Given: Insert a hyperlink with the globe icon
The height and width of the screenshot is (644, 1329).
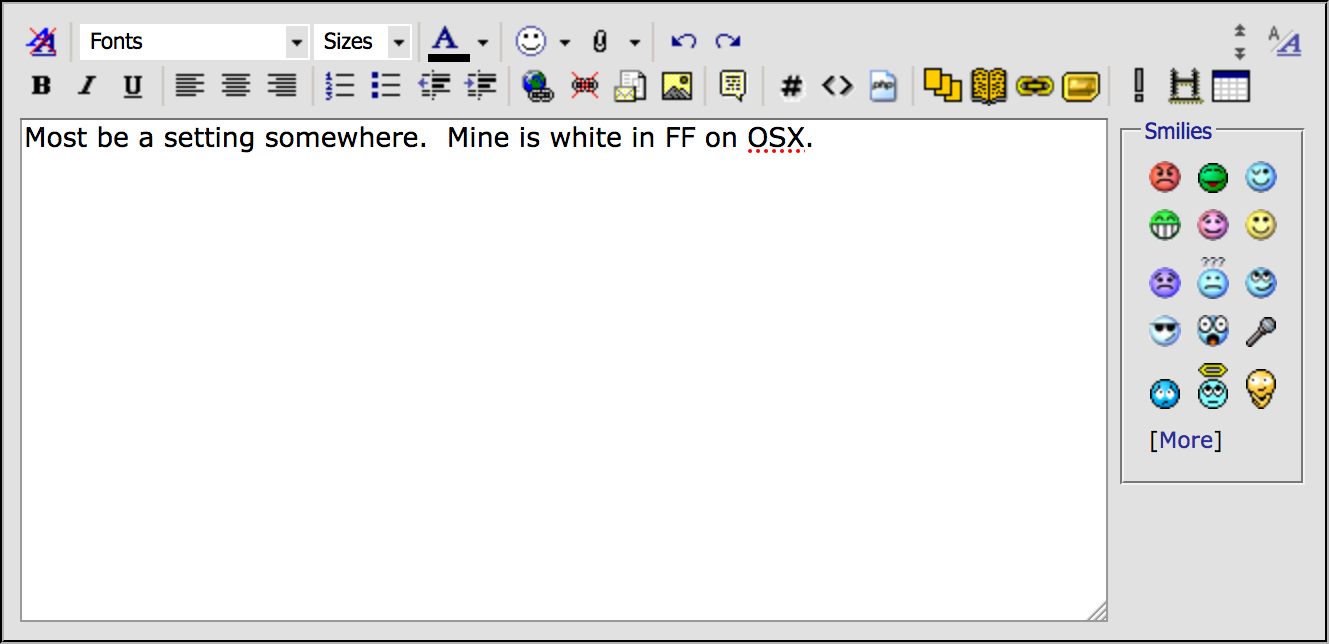Looking at the screenshot, I should point(538,87).
